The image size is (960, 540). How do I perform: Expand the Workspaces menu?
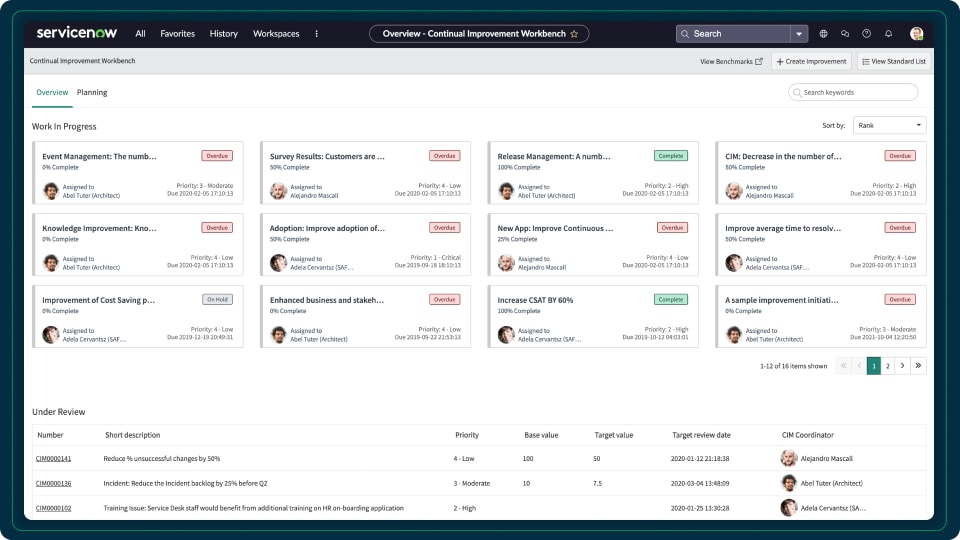(276, 33)
